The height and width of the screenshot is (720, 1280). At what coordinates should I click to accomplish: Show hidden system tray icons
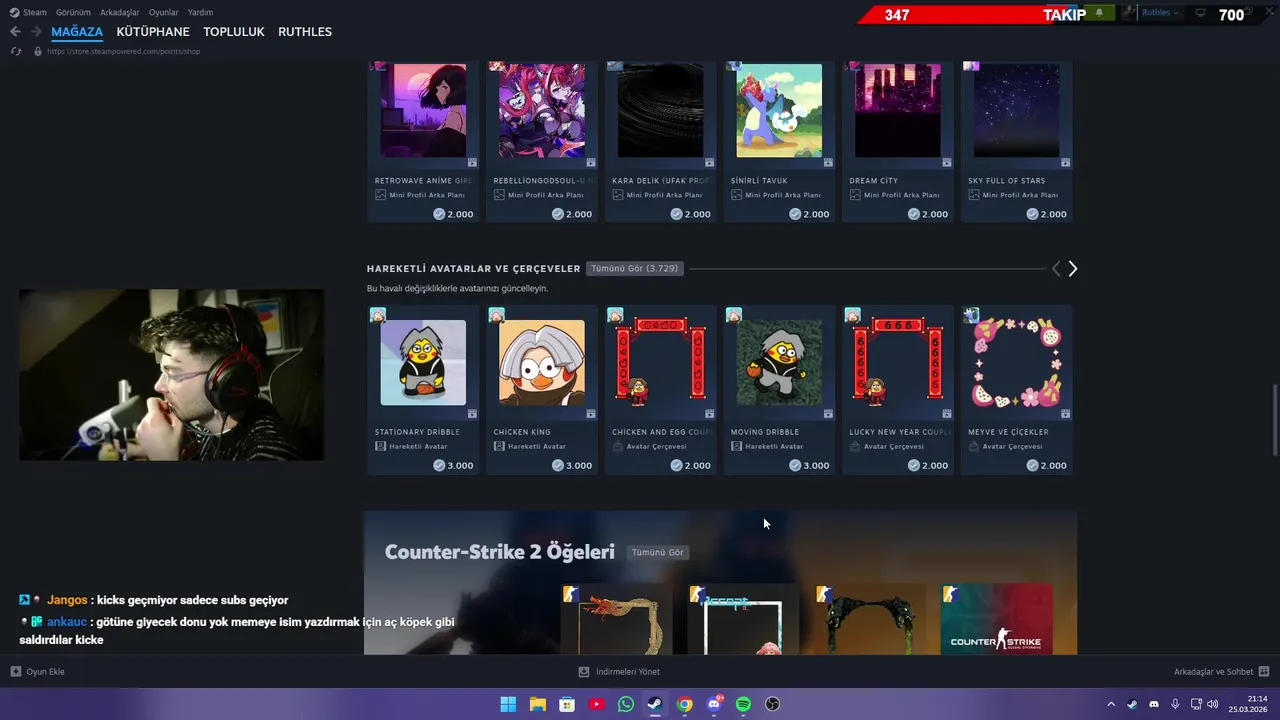(1110, 704)
